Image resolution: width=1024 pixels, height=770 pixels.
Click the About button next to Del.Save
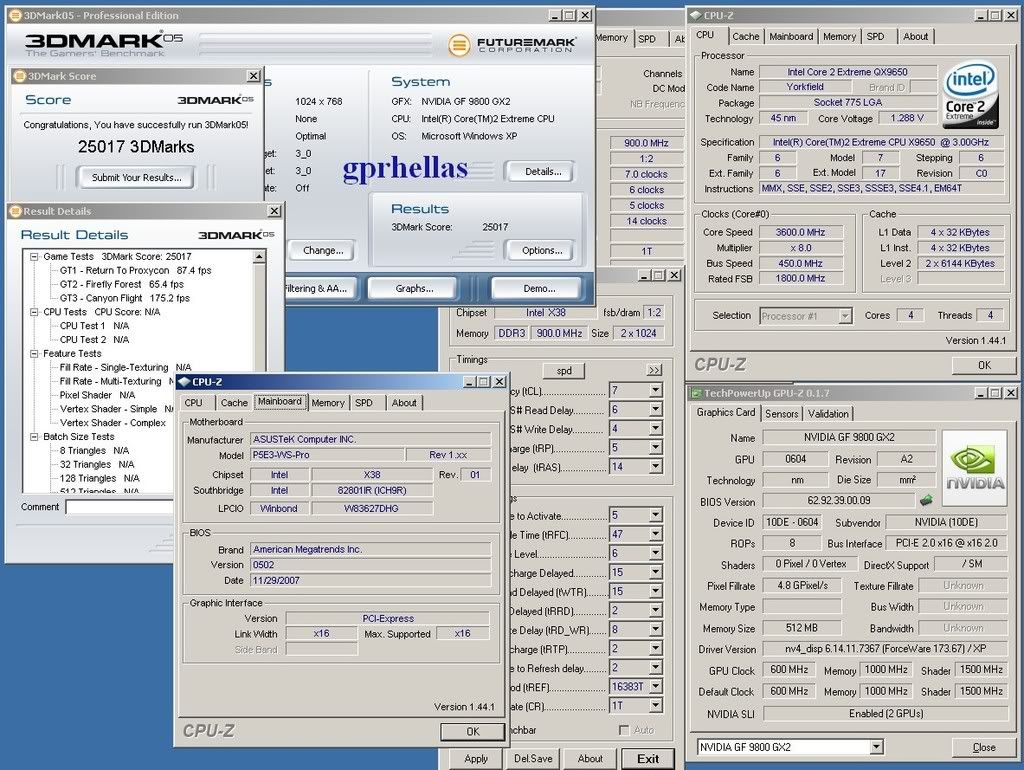tap(590, 758)
